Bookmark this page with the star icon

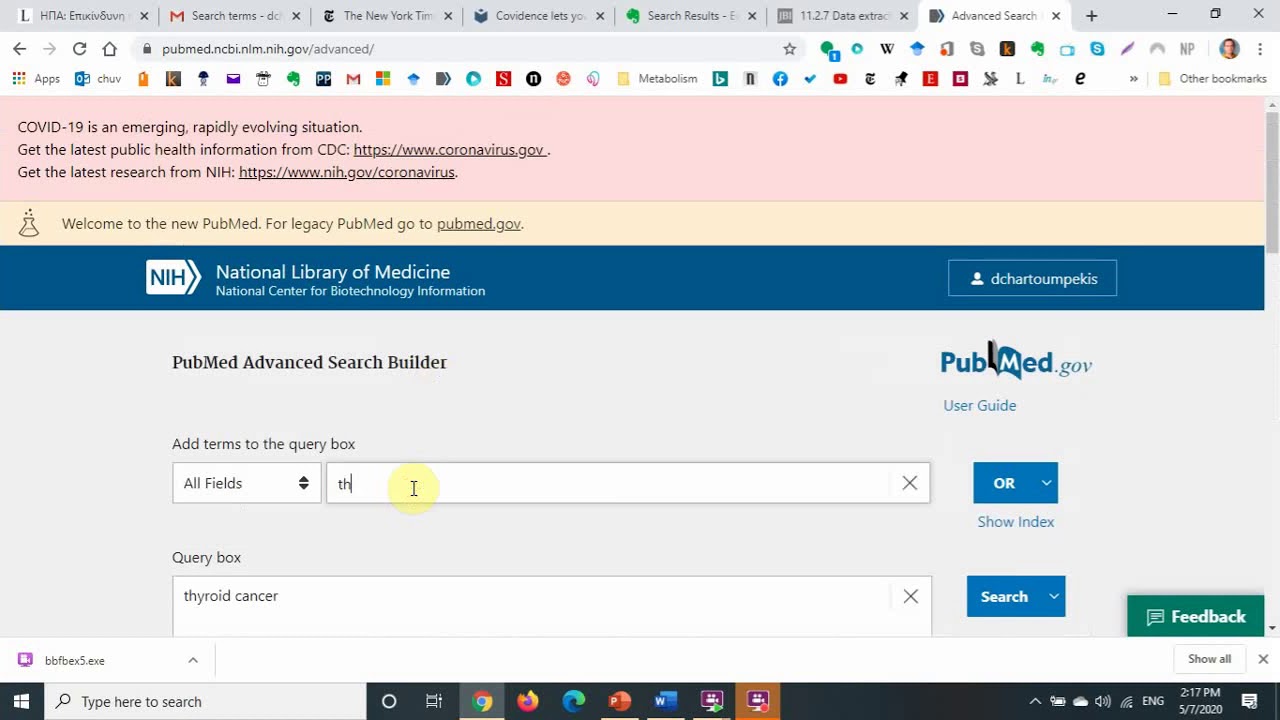click(789, 49)
